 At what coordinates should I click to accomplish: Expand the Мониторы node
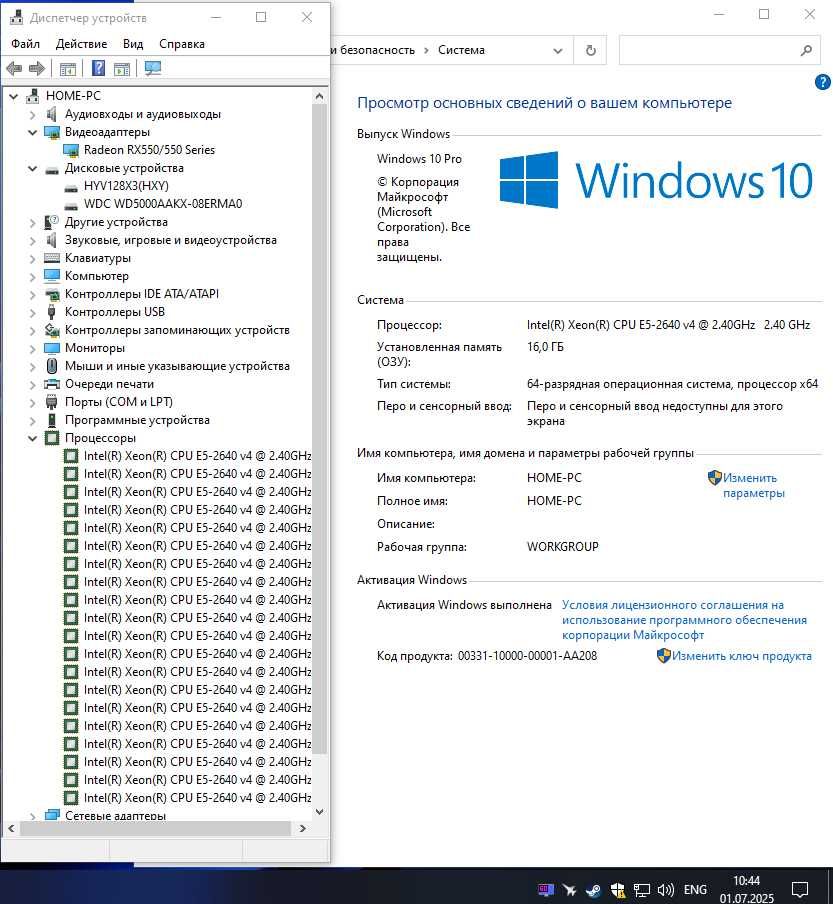pos(32,348)
